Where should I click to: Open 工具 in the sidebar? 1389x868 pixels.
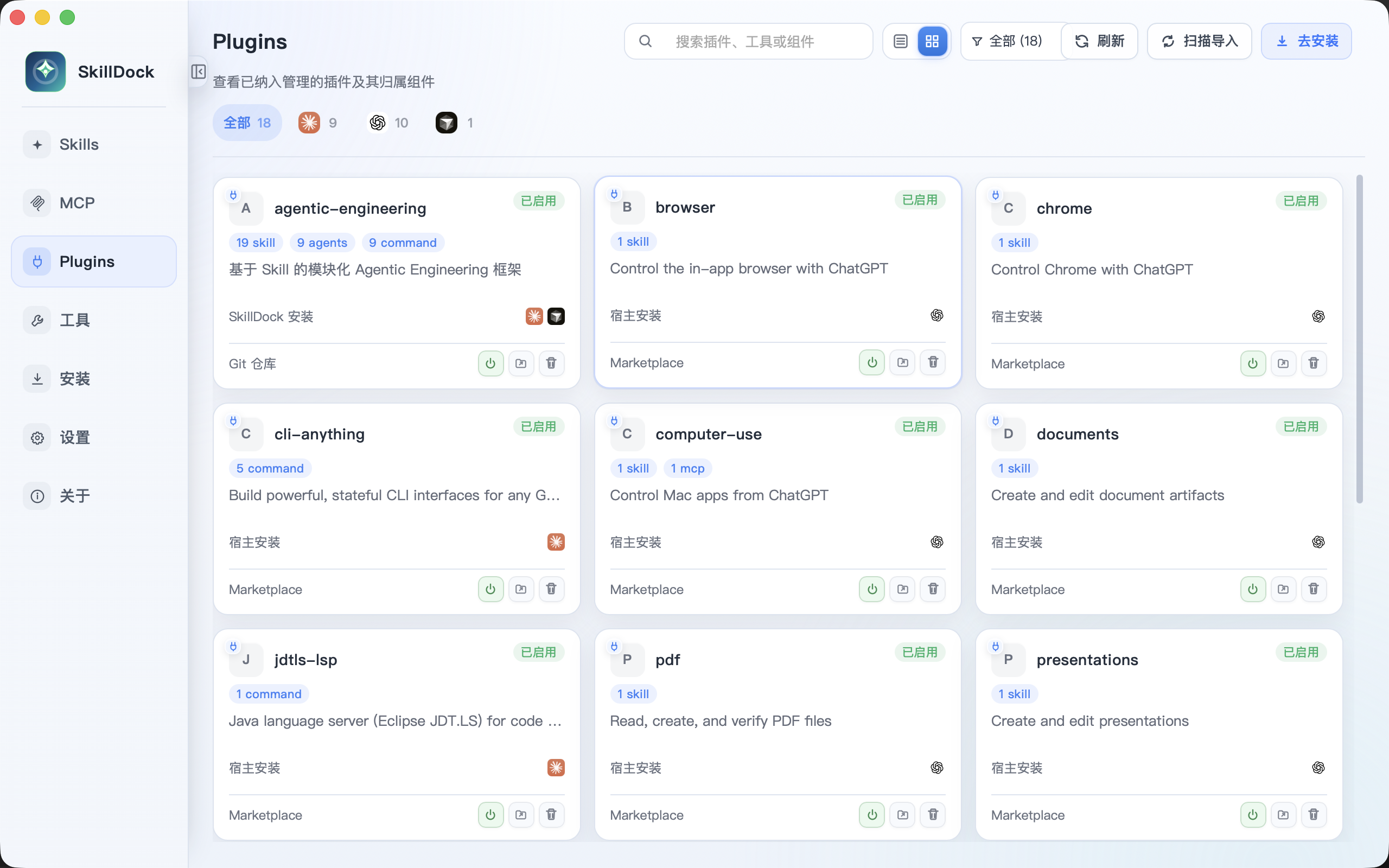point(93,320)
